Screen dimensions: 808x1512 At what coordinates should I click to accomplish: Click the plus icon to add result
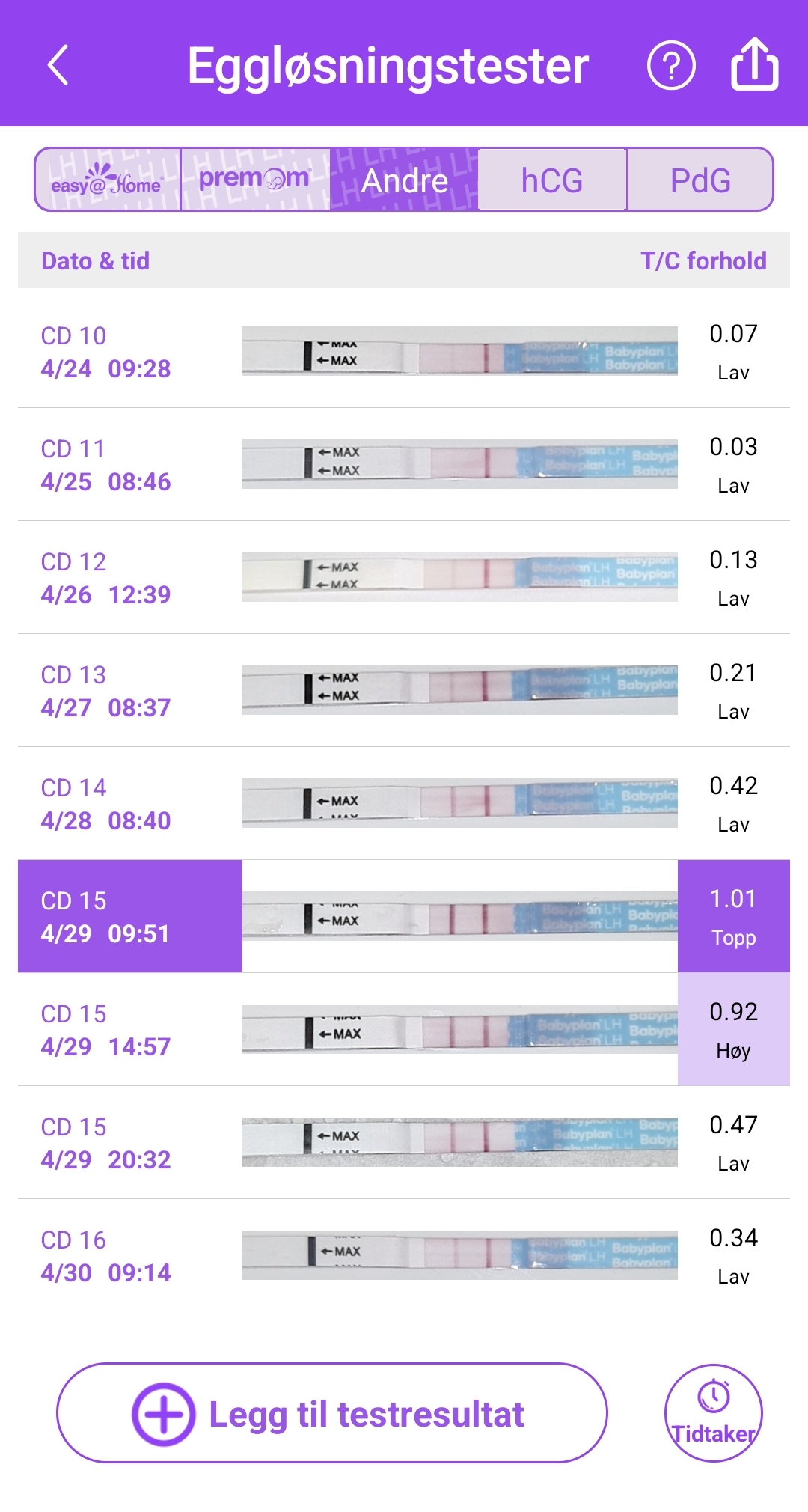(x=163, y=1414)
